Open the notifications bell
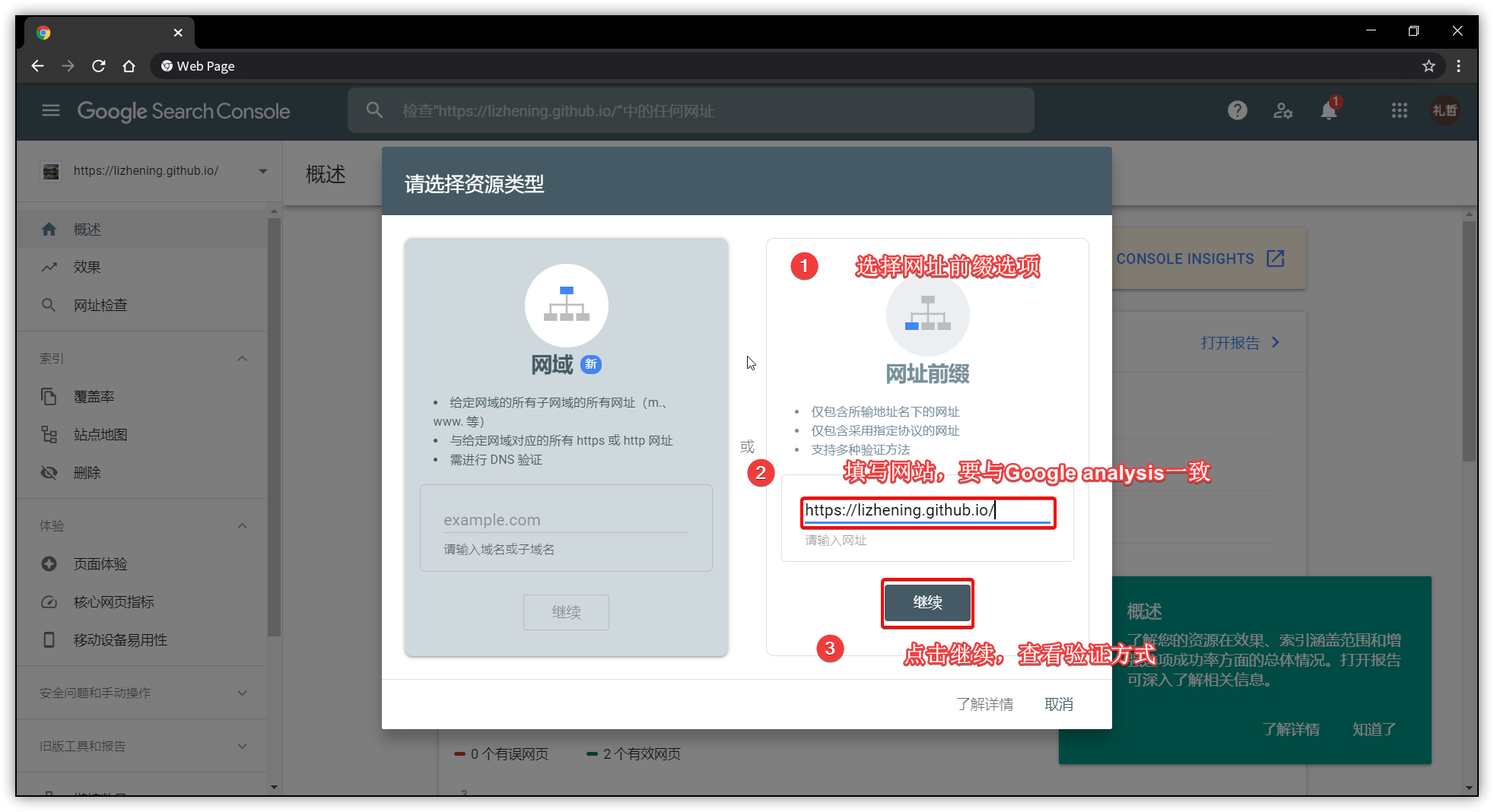1494x812 pixels. tap(1329, 111)
